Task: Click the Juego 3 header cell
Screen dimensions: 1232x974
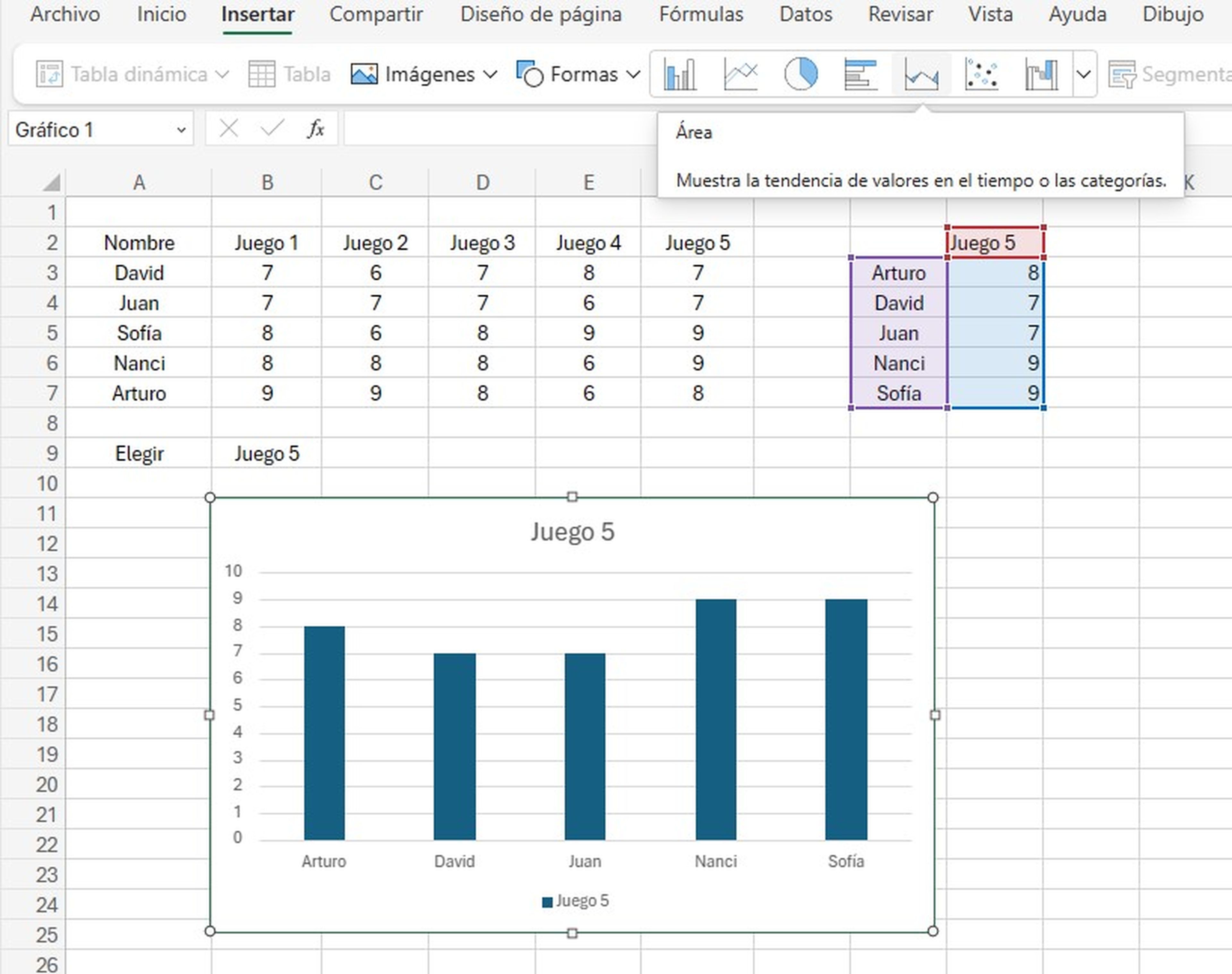Action: point(482,242)
